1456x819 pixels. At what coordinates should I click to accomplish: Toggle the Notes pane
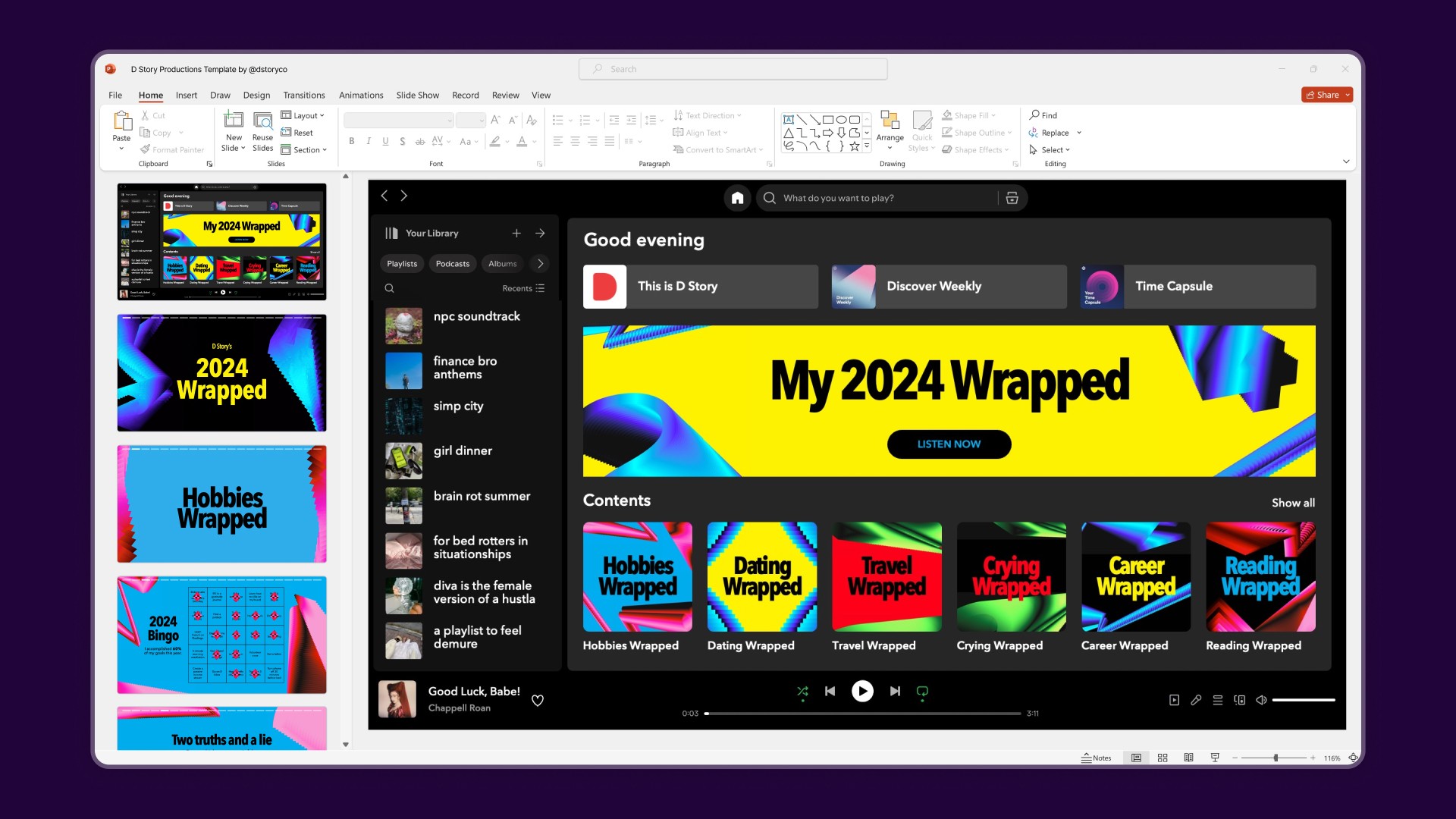click(x=1097, y=758)
